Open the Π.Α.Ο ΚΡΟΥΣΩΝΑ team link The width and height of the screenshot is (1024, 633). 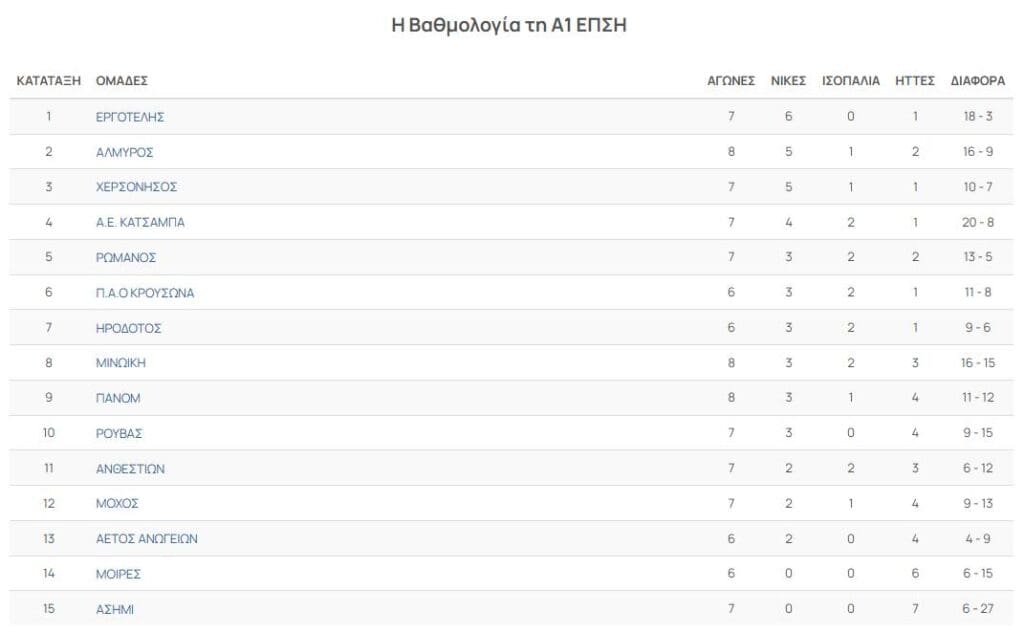tap(145, 293)
